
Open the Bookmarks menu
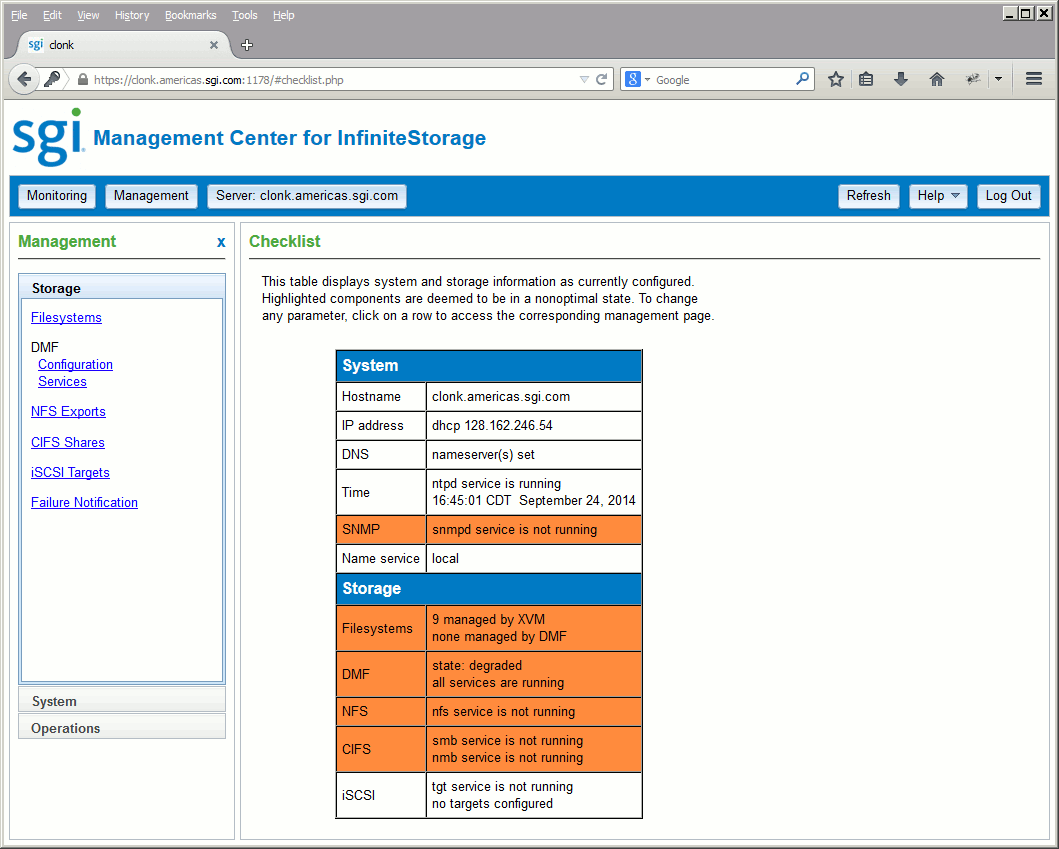click(x=190, y=15)
